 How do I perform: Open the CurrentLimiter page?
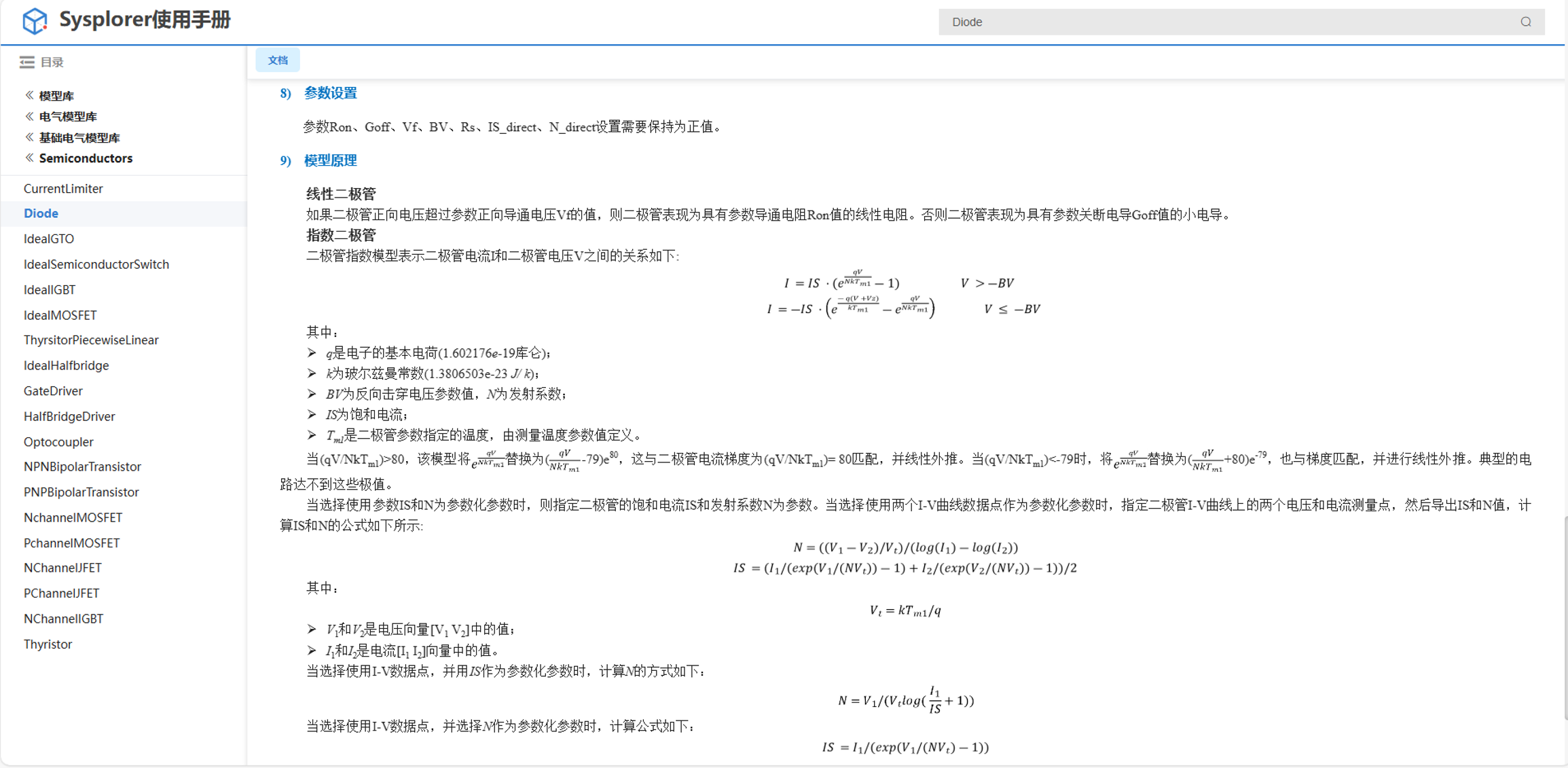pyautogui.click(x=63, y=189)
